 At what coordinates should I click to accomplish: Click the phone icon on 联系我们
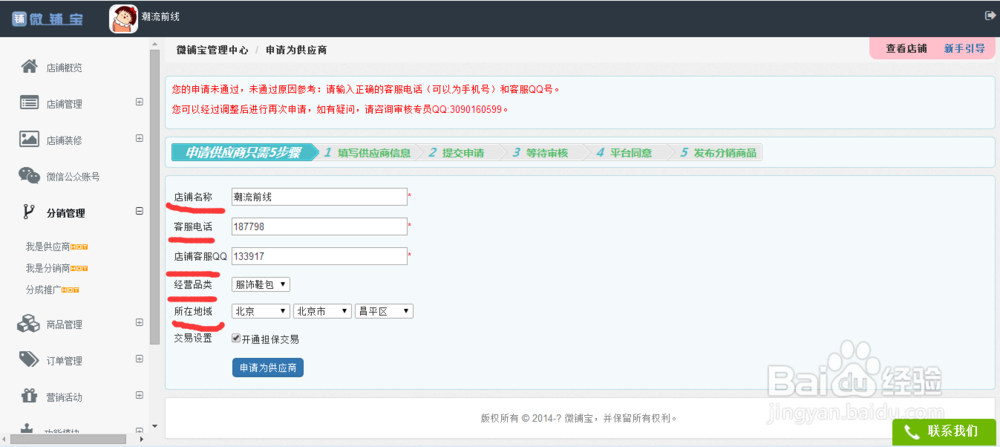pyautogui.click(x=911, y=431)
